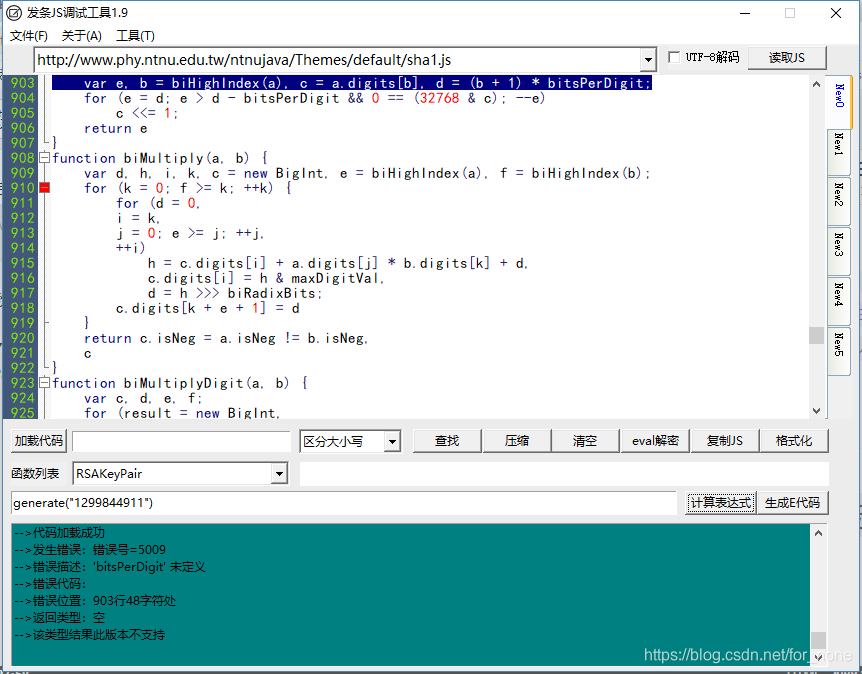Click the 生成E代码 button

coord(792,502)
